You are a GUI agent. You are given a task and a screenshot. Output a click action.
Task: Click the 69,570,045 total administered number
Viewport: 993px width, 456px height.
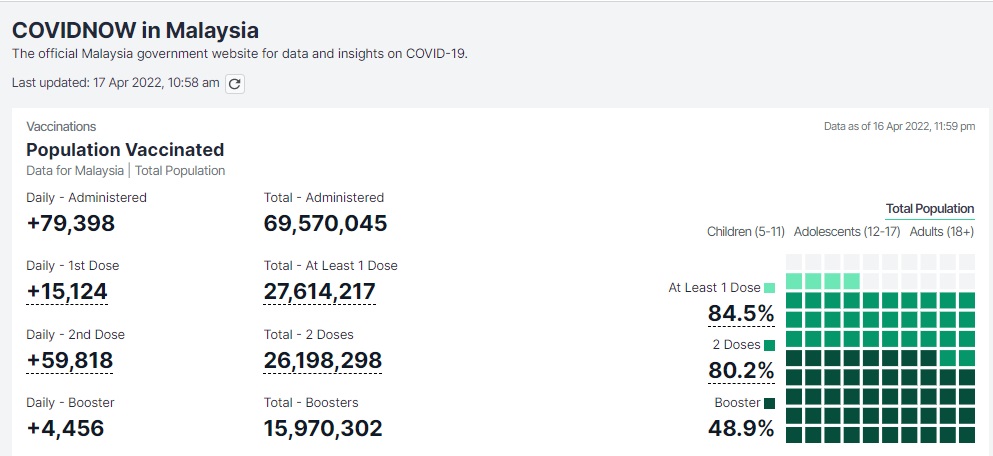tap(325, 223)
